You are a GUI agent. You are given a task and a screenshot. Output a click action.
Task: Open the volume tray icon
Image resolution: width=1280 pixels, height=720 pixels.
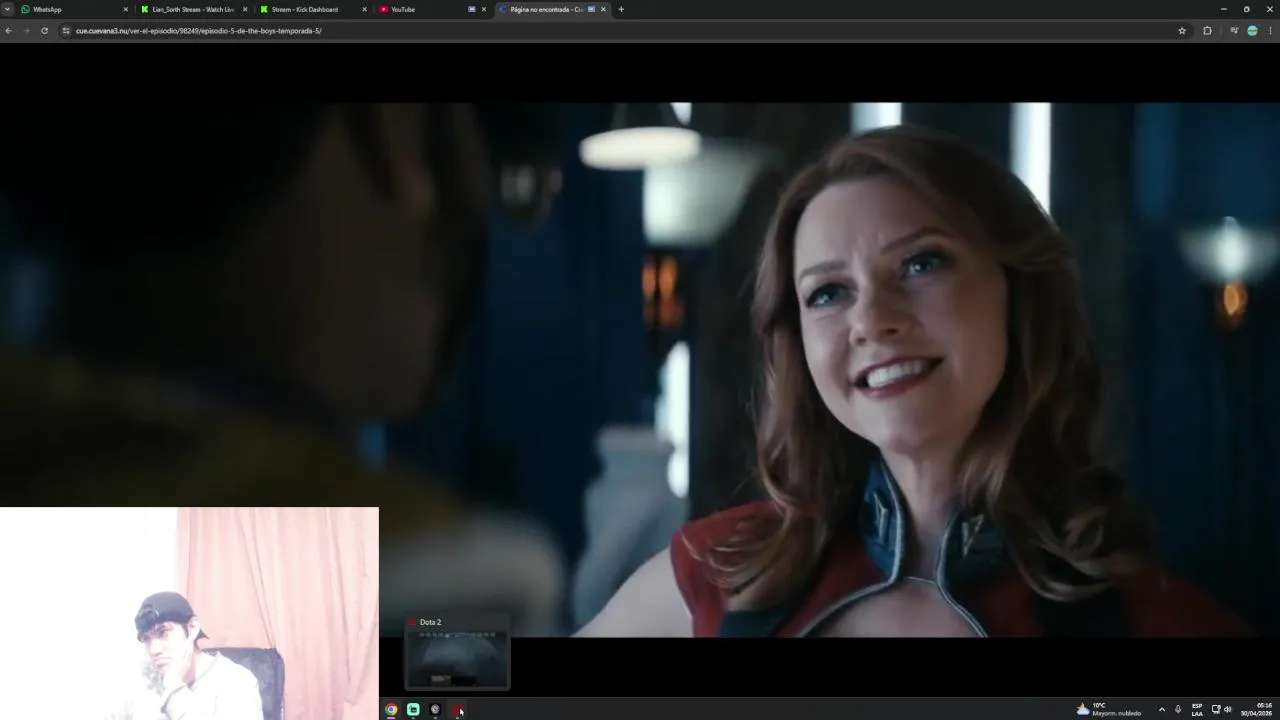[x=1228, y=709]
